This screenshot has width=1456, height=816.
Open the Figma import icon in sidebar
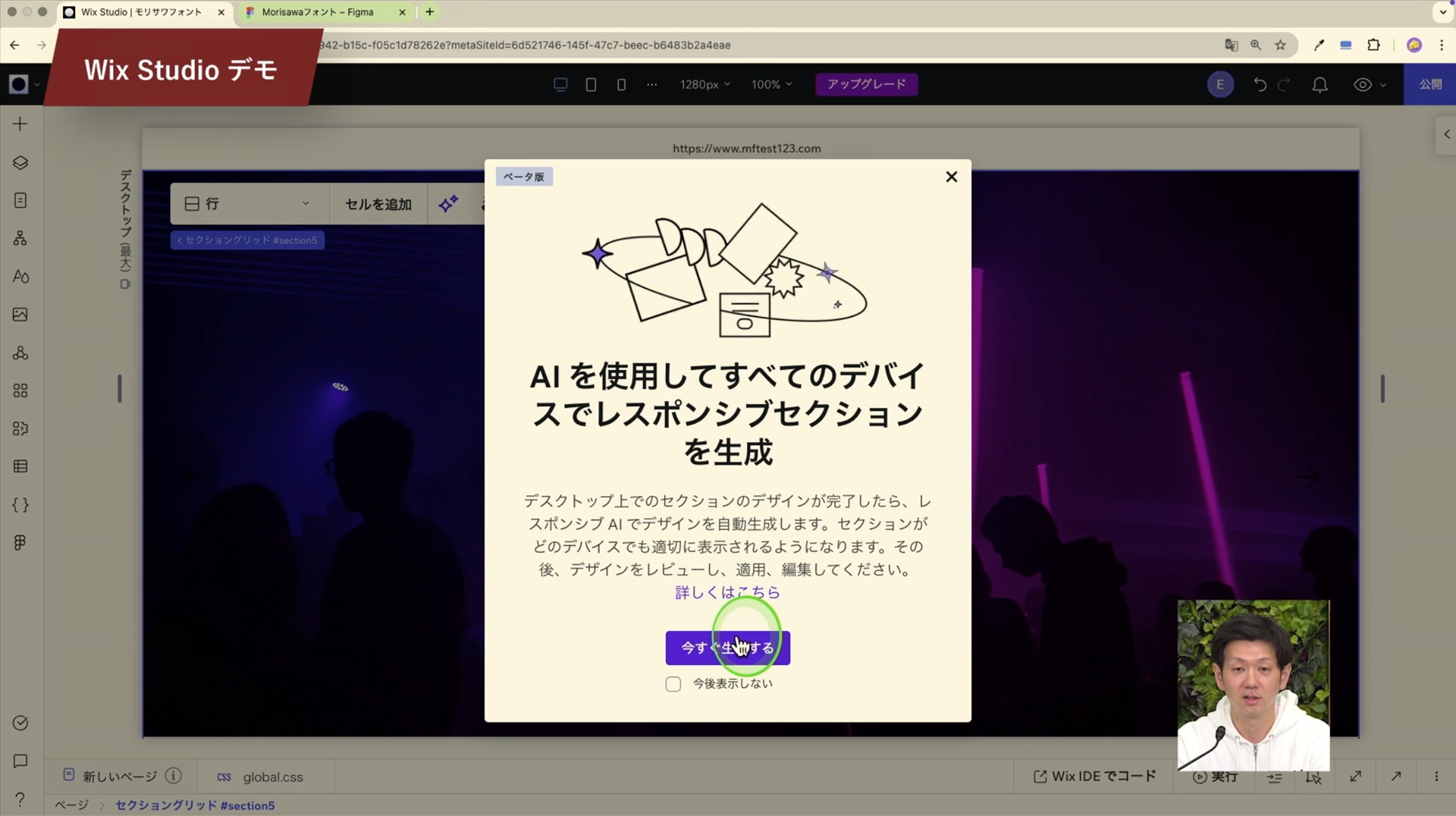click(20, 543)
